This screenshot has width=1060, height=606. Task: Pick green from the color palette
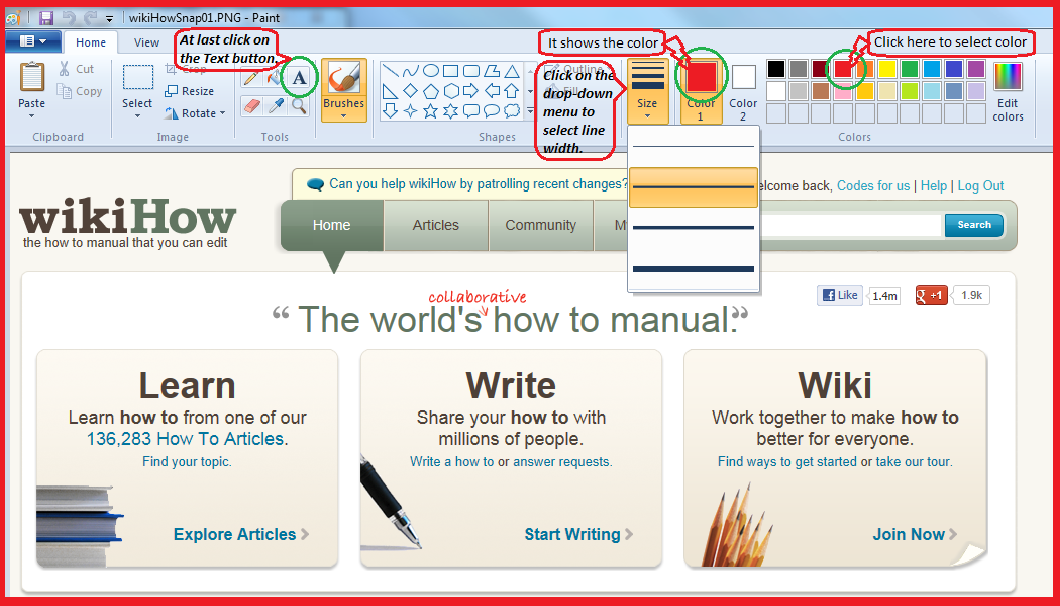click(909, 69)
